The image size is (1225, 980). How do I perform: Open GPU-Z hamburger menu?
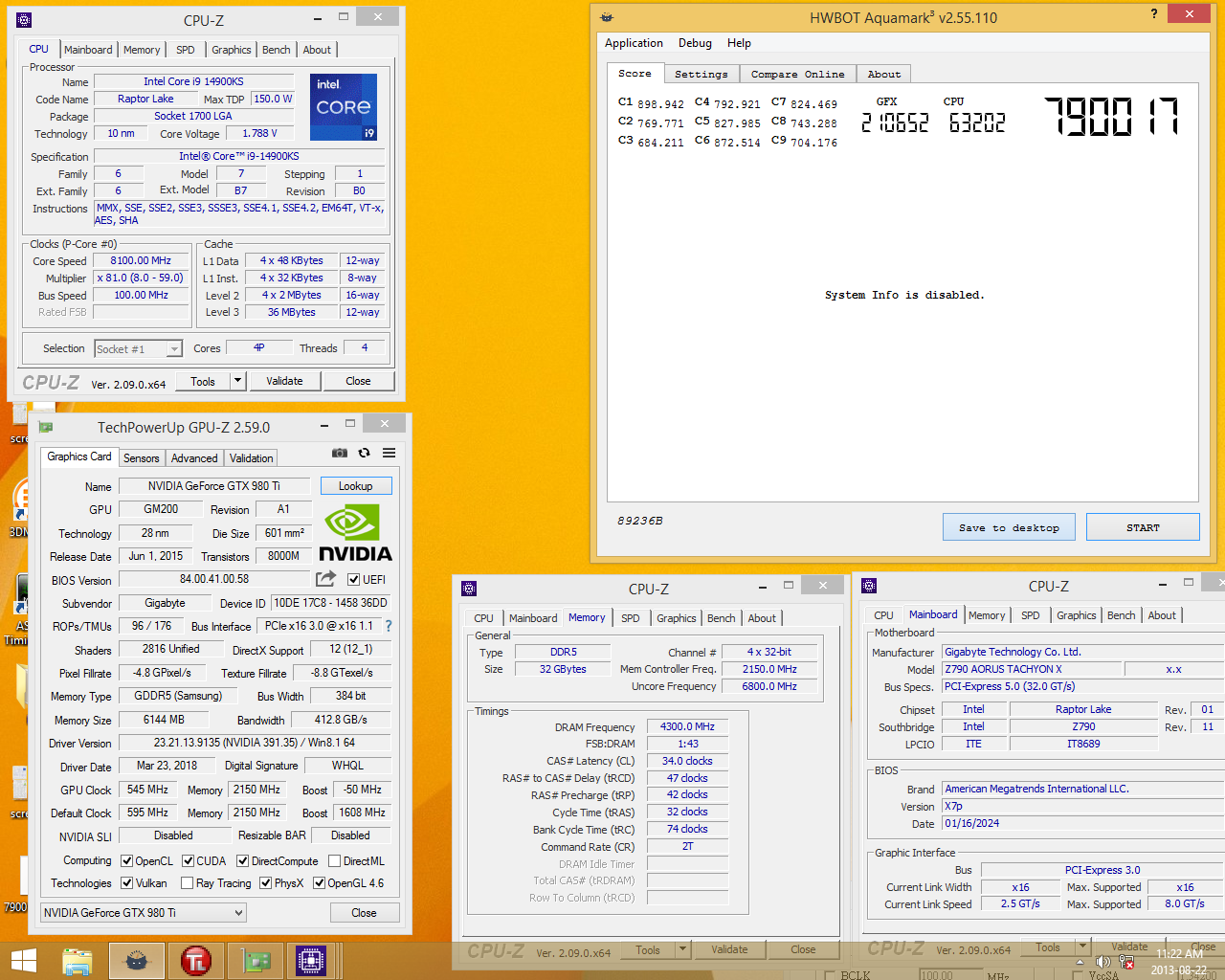(x=390, y=453)
